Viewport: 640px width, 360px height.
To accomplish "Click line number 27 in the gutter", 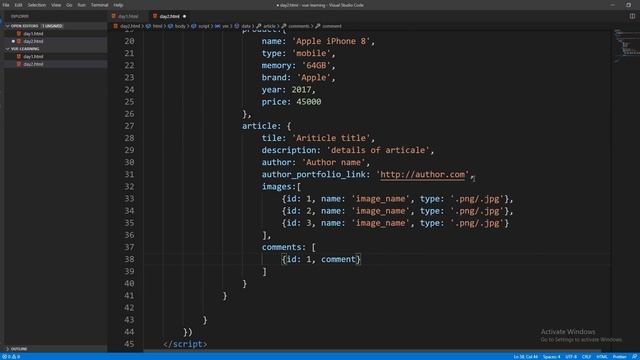I will tap(129, 126).
